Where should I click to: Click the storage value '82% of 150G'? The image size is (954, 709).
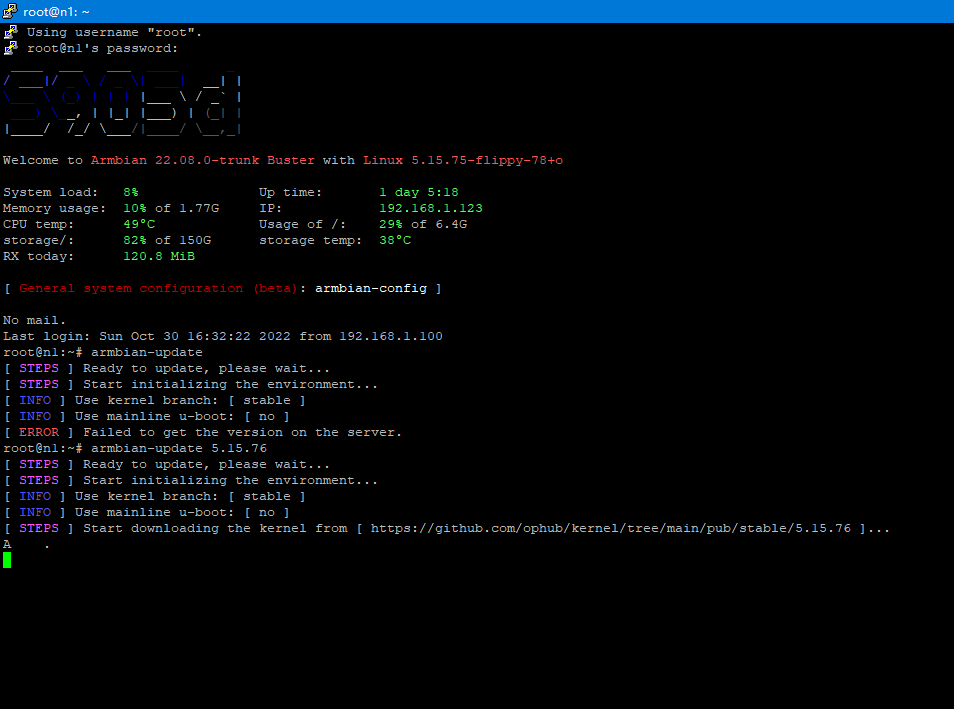[167, 240]
